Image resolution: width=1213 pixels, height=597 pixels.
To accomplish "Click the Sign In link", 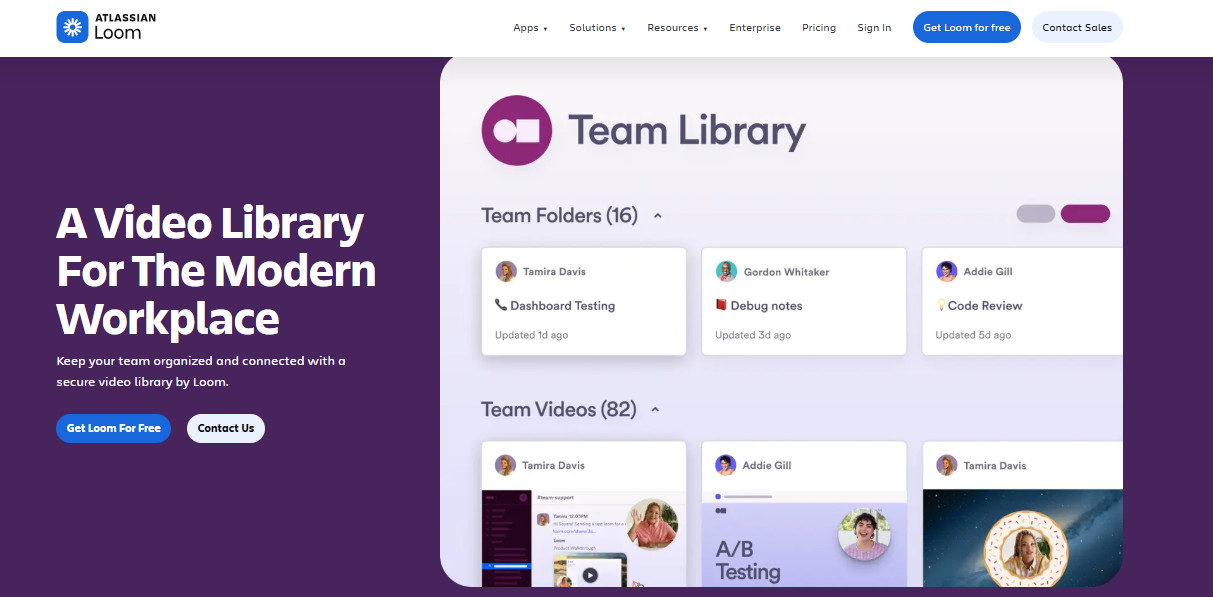I will click(x=874, y=28).
